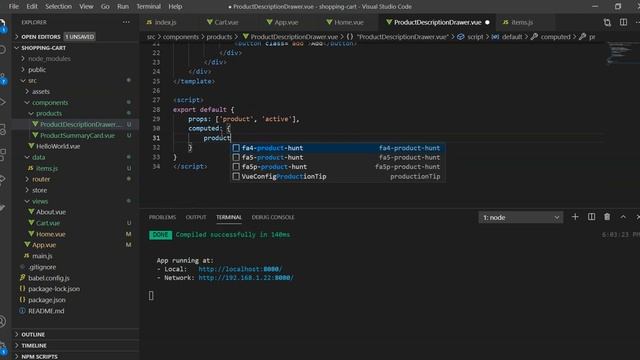Screen dimensions: 640x360
Task: Switch to the Output panel tab
Action: (196, 217)
